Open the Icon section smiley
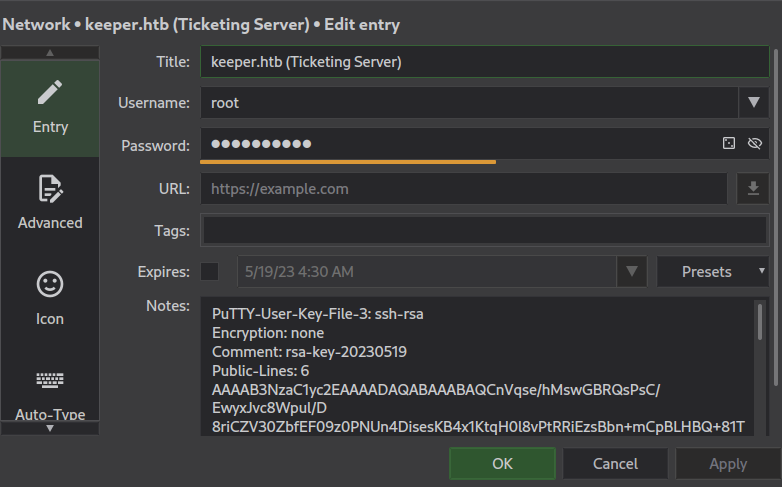This screenshot has width=782, height=487. point(50,284)
